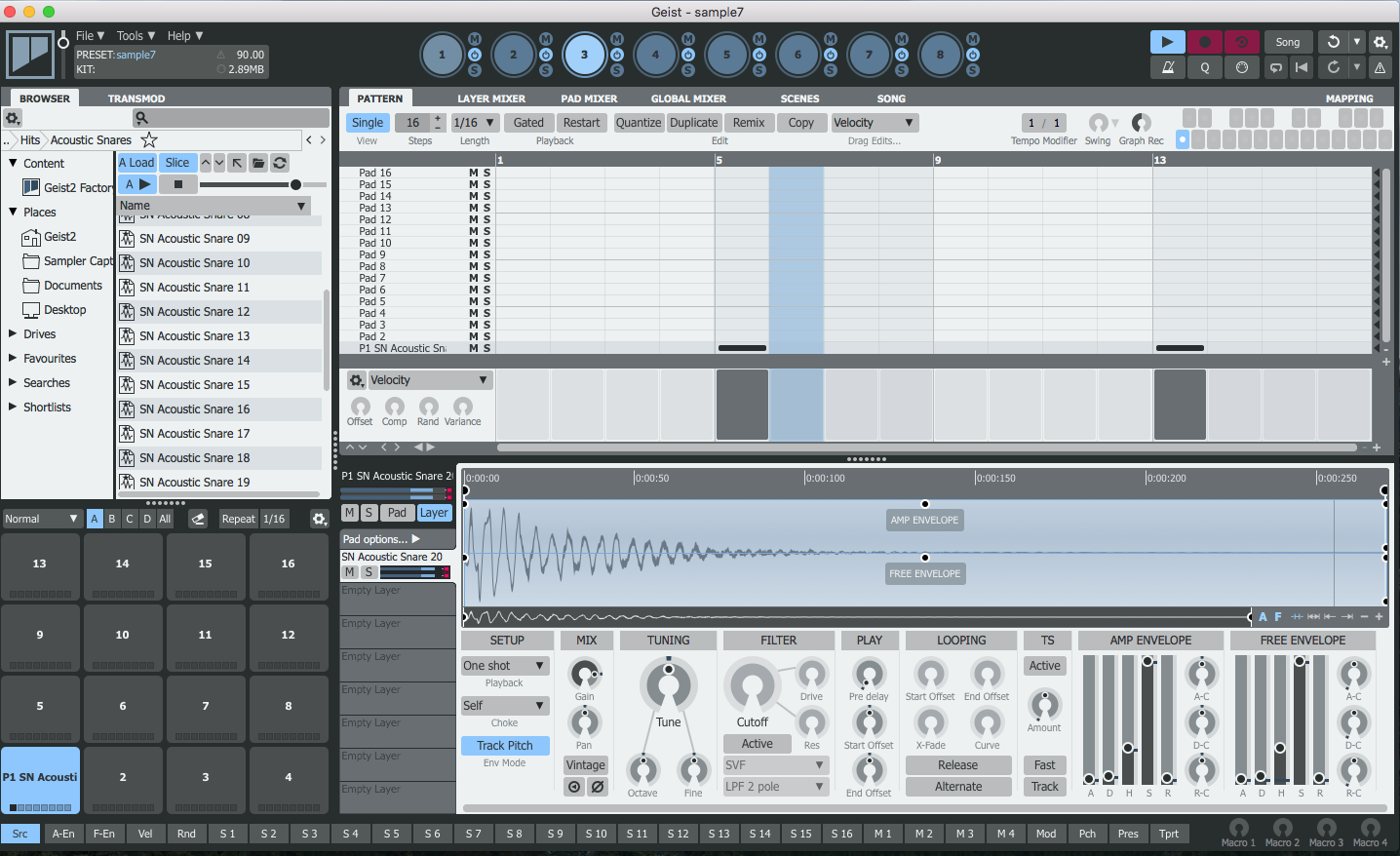Open the top-right settings gear
The width and height of the screenshot is (1400, 856).
coord(1380,42)
